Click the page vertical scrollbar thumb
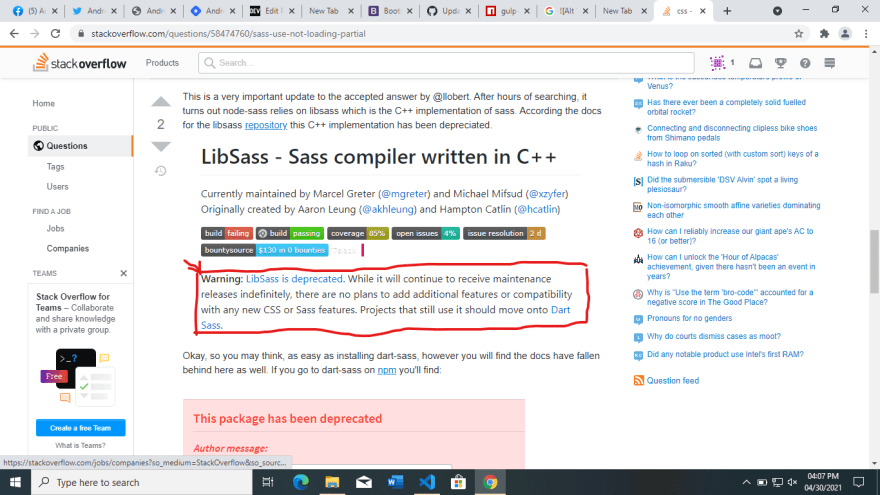 (874, 261)
